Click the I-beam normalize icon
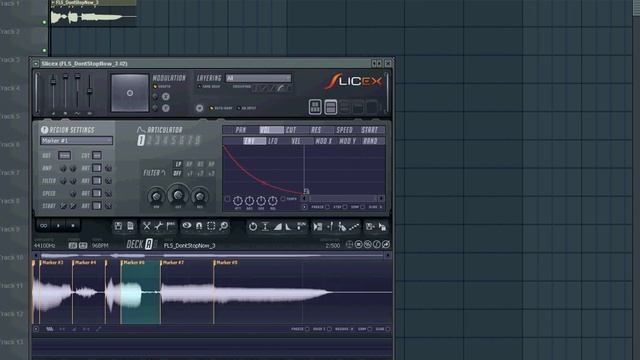This screenshot has width=640, height=360. pos(265,227)
